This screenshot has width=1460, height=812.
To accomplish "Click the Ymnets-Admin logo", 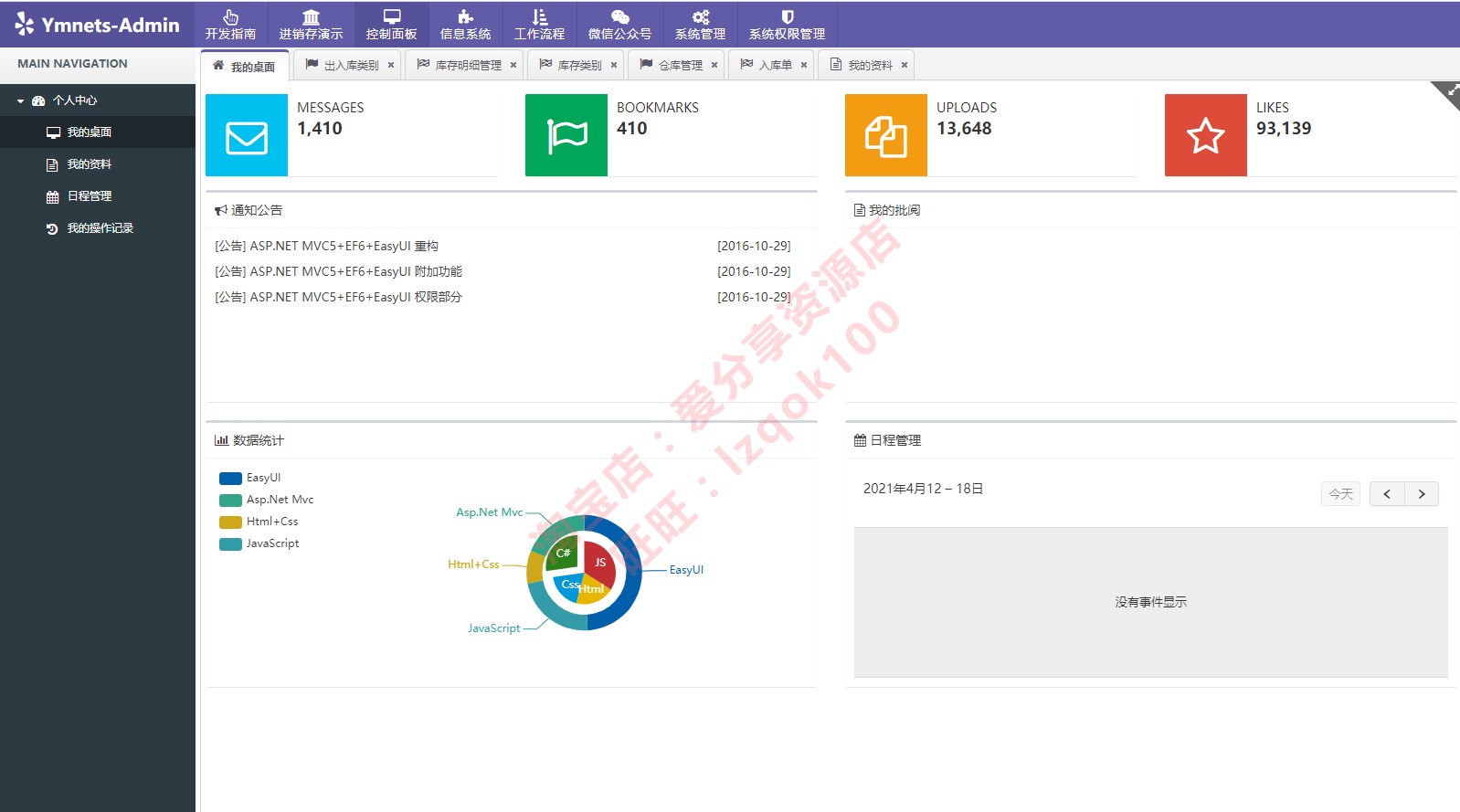I will tap(98, 25).
